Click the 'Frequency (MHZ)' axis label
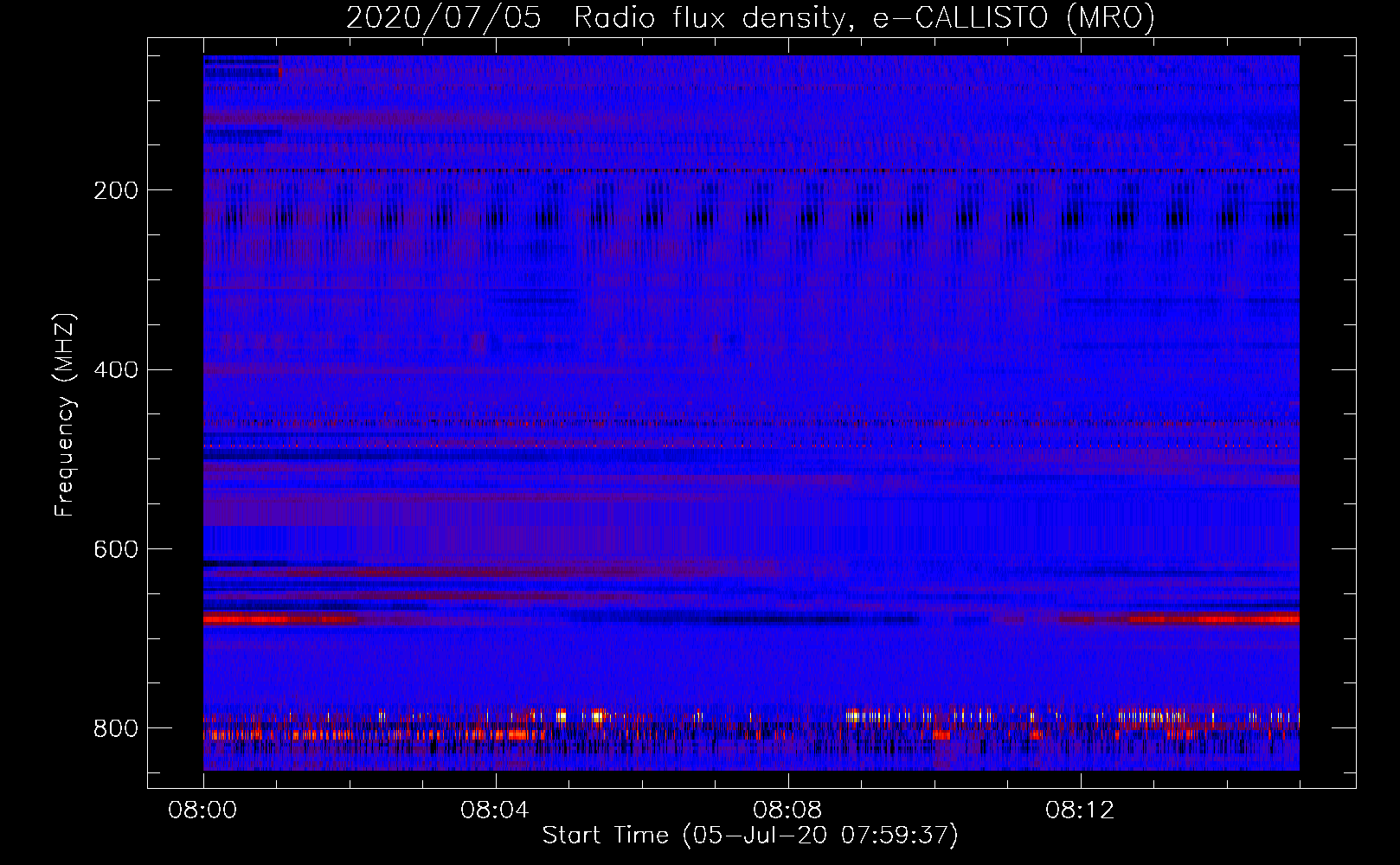 click(65, 414)
